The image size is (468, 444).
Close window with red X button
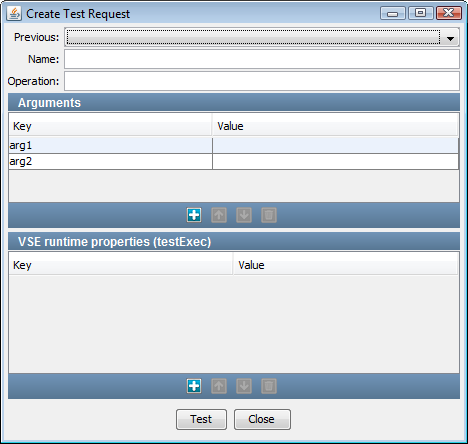(x=449, y=13)
